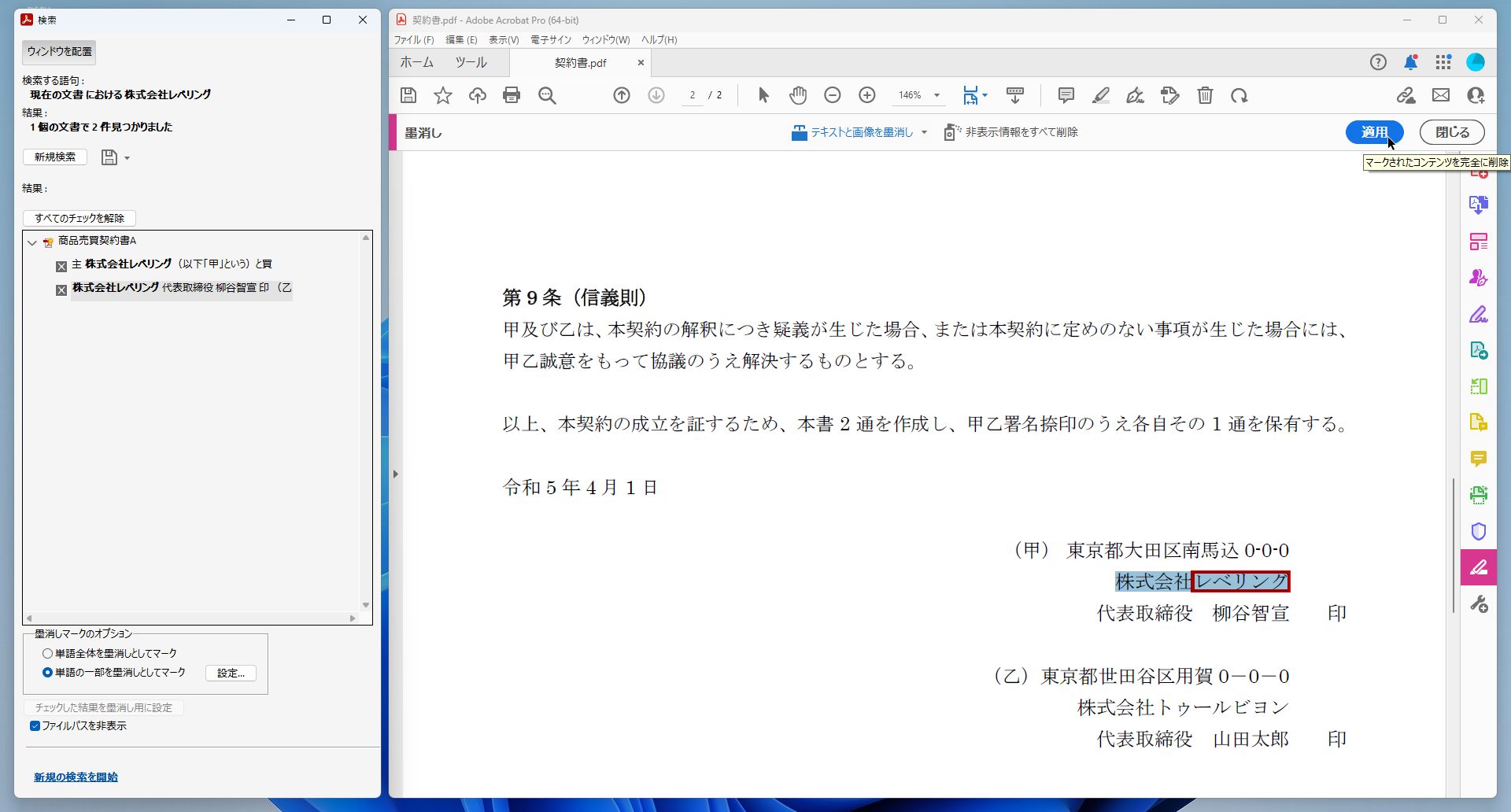Click the share link icon

tap(1406, 95)
